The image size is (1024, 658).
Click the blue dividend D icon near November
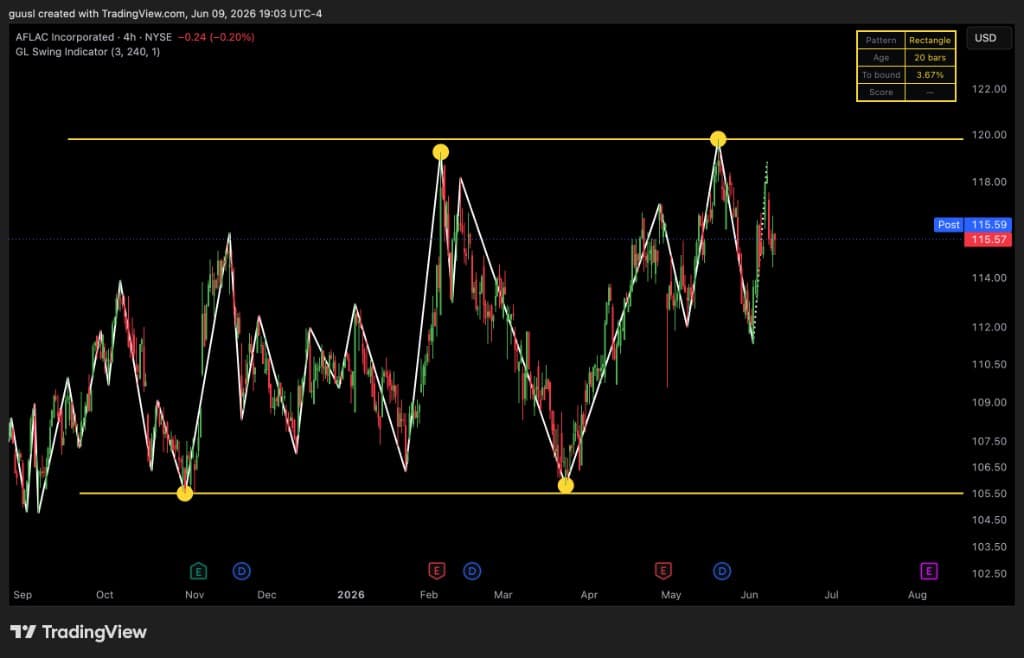242,572
